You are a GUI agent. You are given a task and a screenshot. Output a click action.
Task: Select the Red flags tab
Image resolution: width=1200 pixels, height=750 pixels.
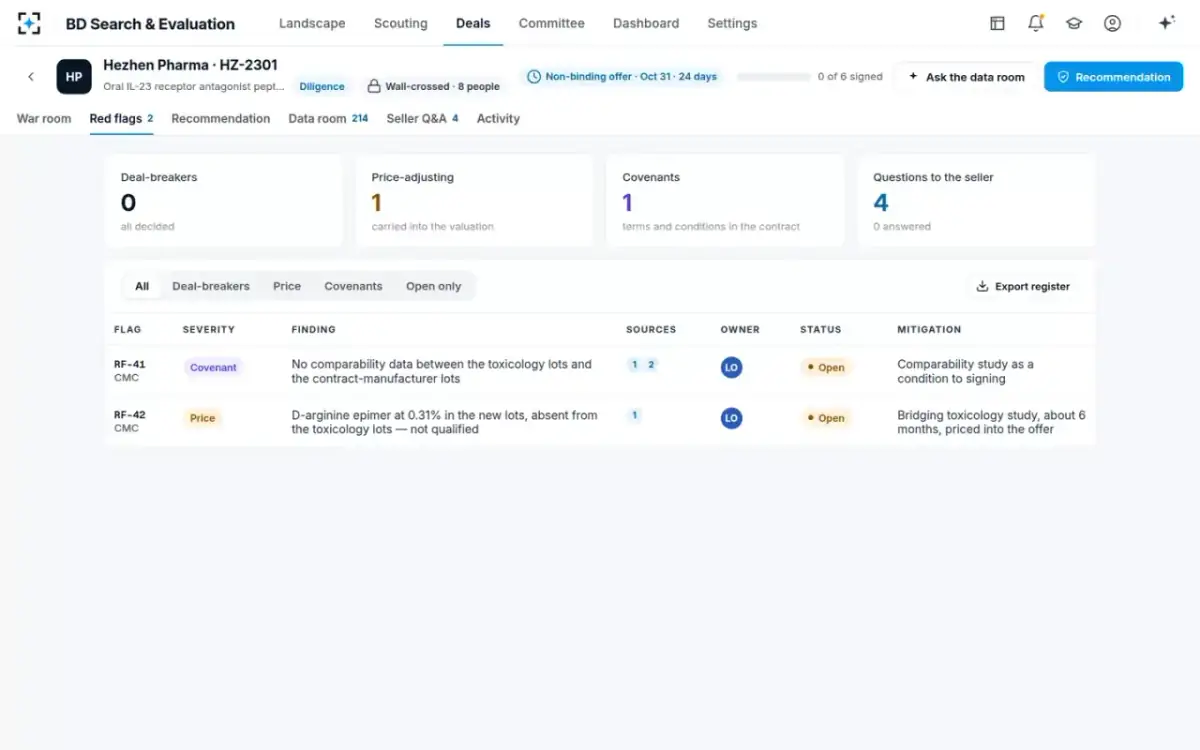click(121, 118)
